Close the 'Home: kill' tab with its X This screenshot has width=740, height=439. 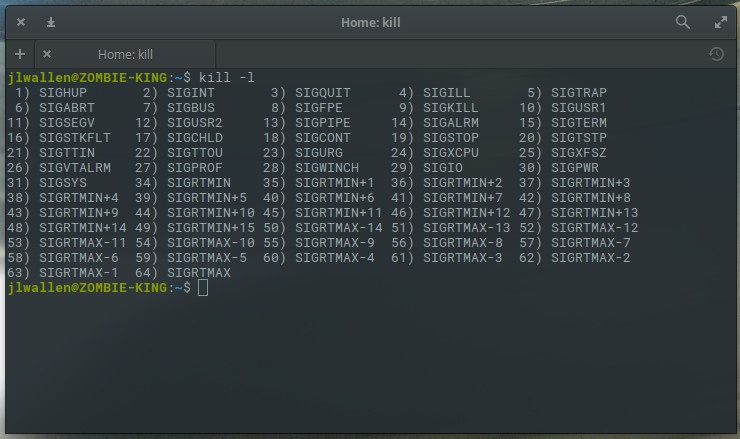pos(47,54)
